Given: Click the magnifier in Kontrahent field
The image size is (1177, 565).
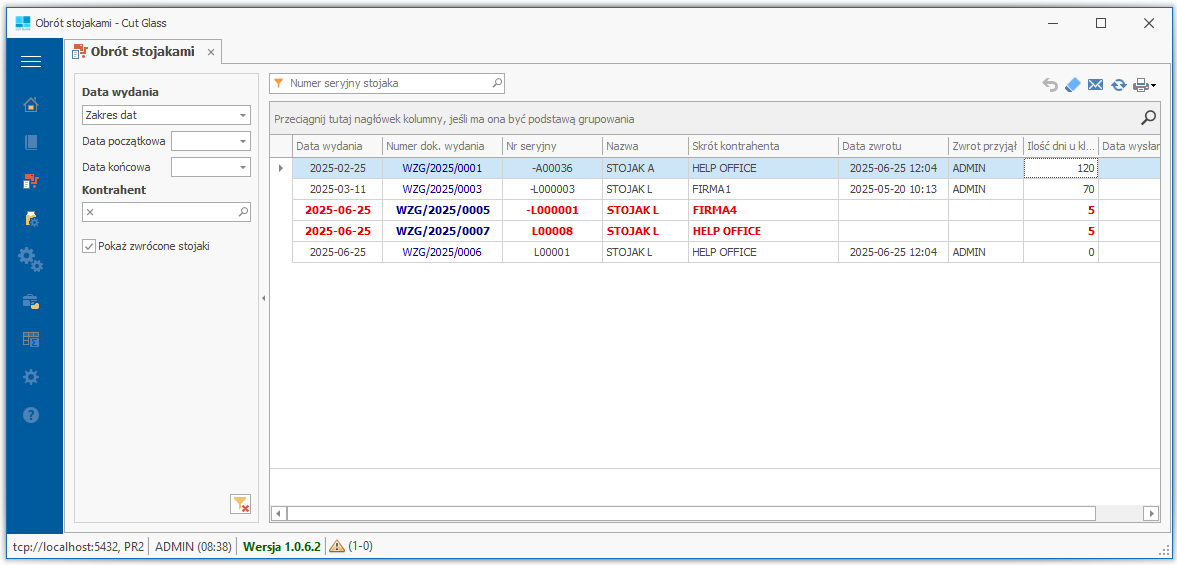Looking at the screenshot, I should (x=243, y=212).
